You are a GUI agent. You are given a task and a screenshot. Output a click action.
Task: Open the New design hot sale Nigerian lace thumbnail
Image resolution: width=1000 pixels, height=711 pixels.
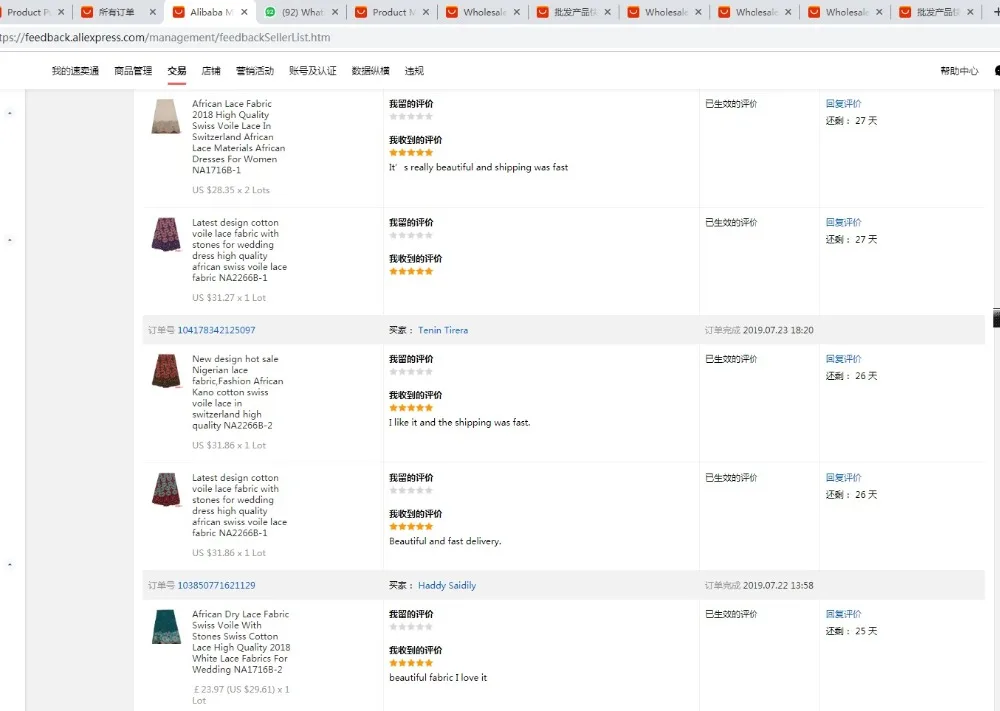(166, 371)
